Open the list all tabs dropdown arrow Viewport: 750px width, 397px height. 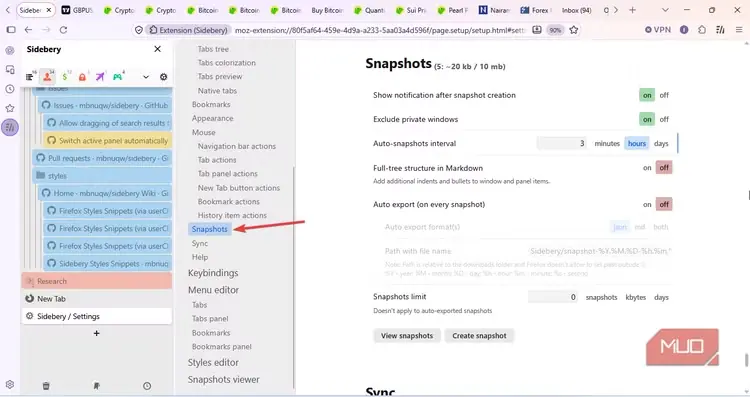(x=665, y=10)
